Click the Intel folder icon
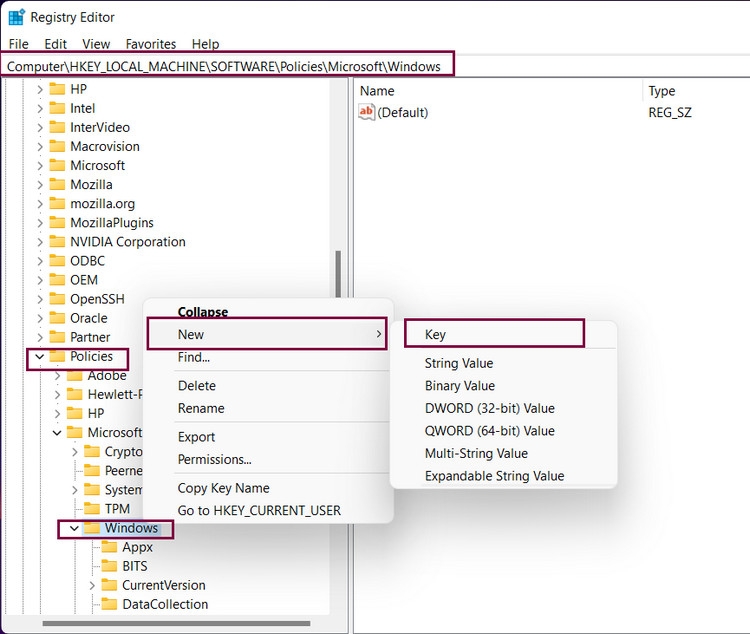Screen dimensions: 750x634 point(57,108)
